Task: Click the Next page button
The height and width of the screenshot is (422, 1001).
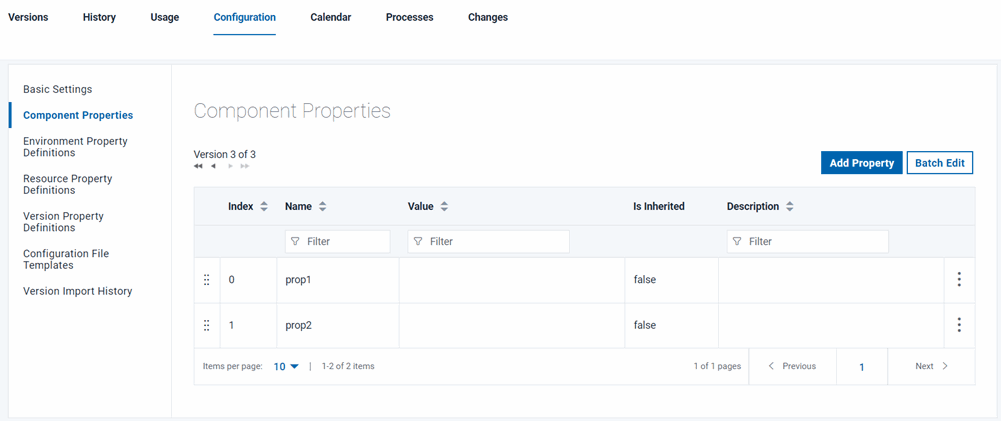Action: coord(931,367)
